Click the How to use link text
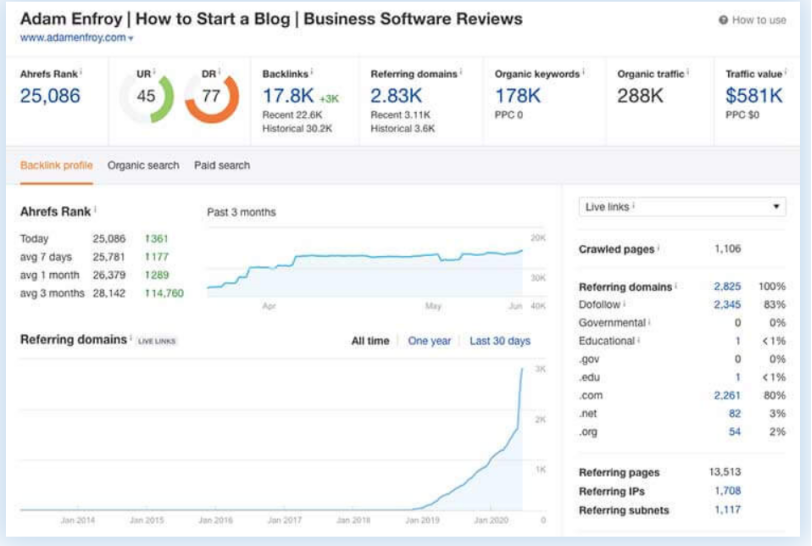This screenshot has width=812, height=546. (759, 20)
